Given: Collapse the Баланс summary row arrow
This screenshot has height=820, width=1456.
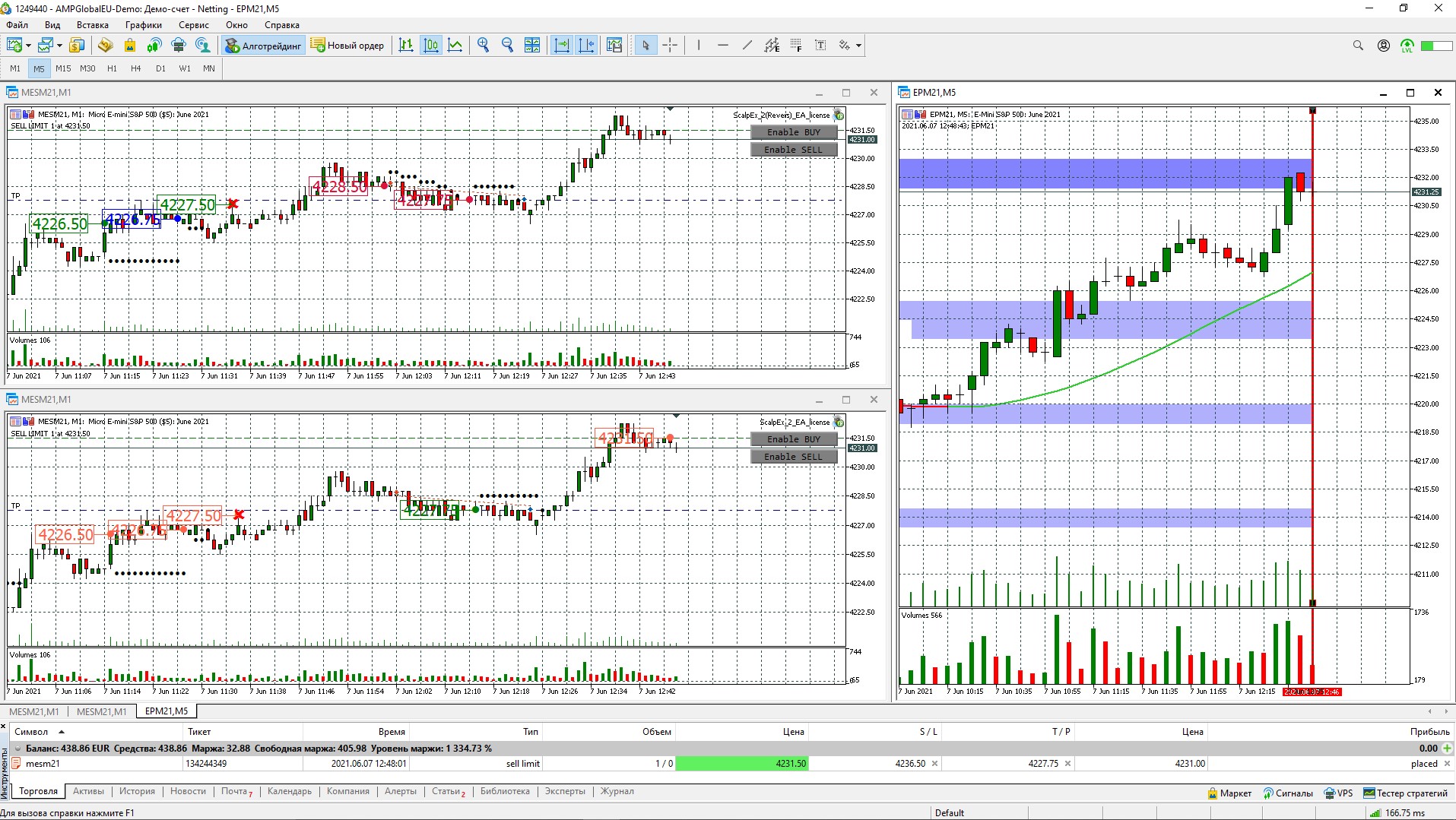Looking at the screenshot, I should click(18, 749).
